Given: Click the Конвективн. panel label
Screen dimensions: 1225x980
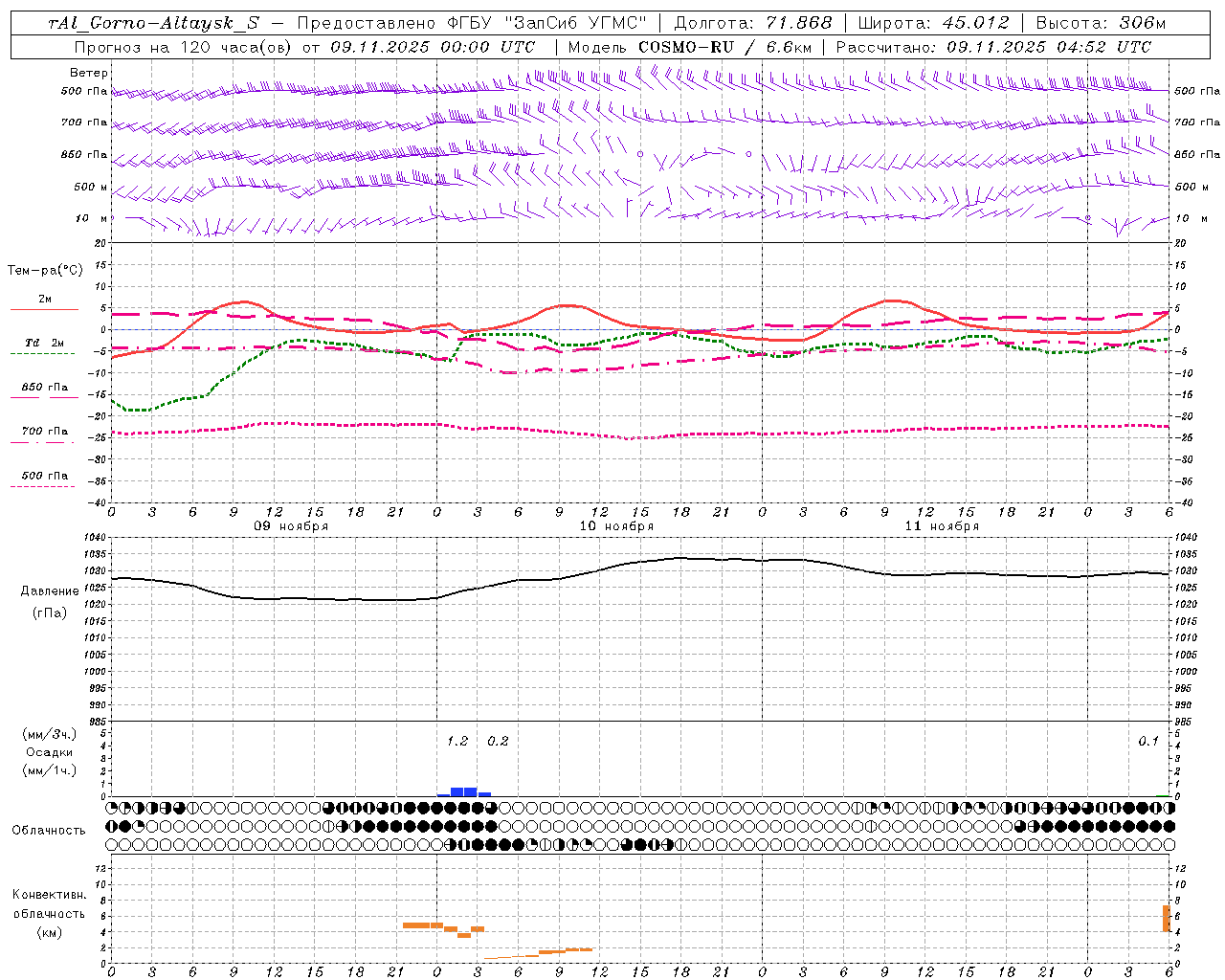Looking at the screenshot, I should (50, 895).
